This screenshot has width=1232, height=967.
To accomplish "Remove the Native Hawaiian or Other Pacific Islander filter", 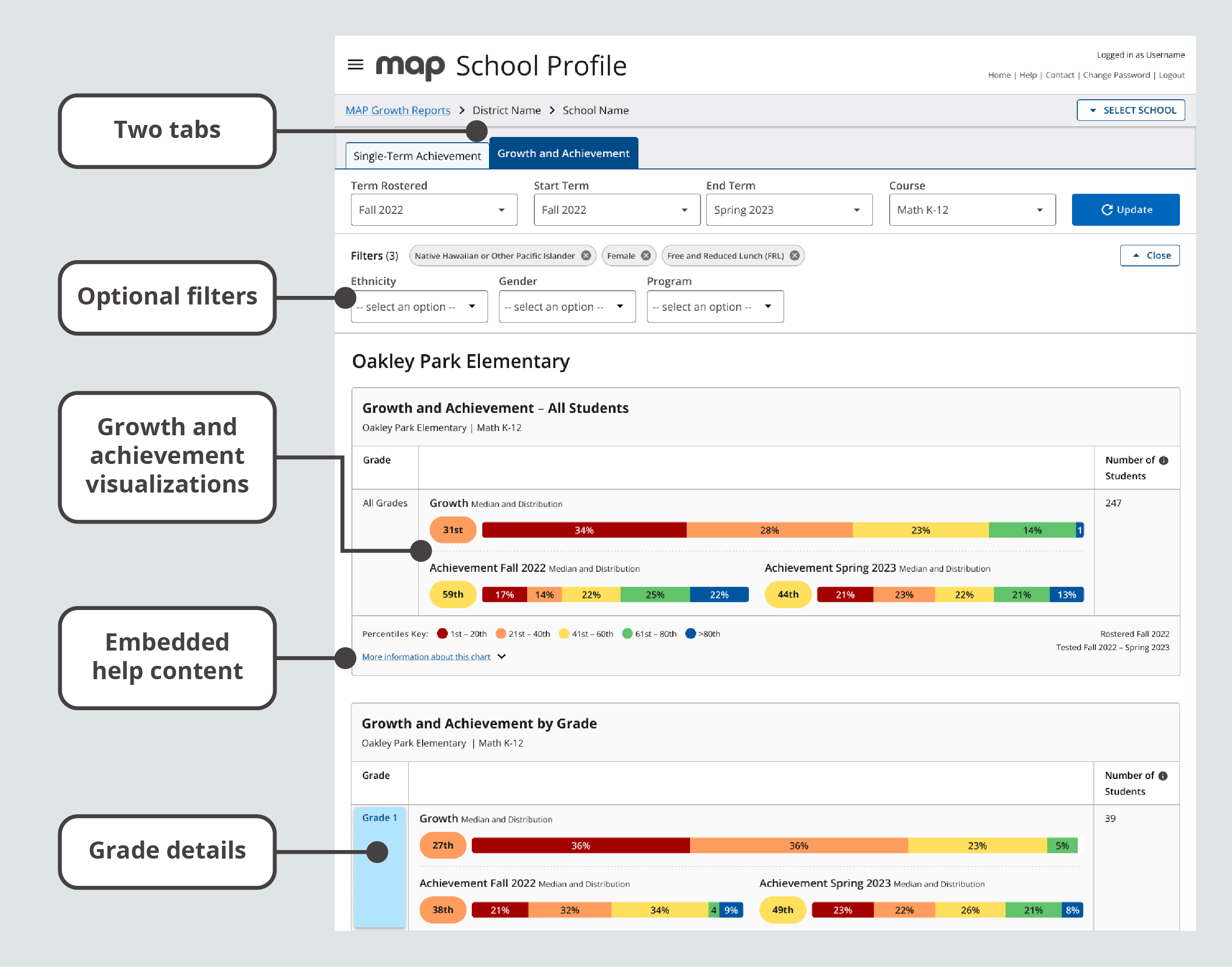I will [586, 255].
